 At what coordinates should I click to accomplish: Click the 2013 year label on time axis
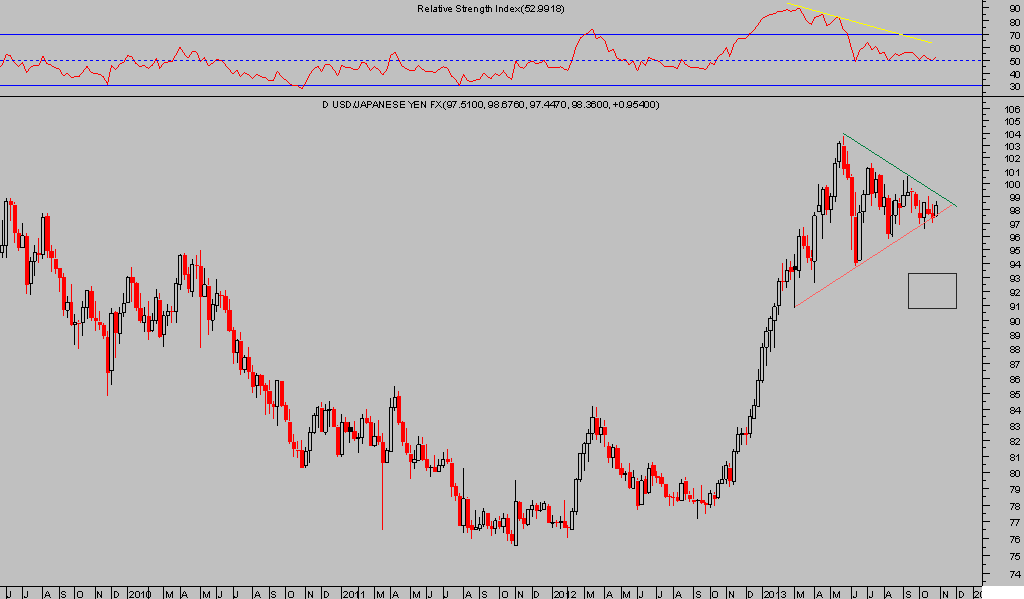point(773,592)
